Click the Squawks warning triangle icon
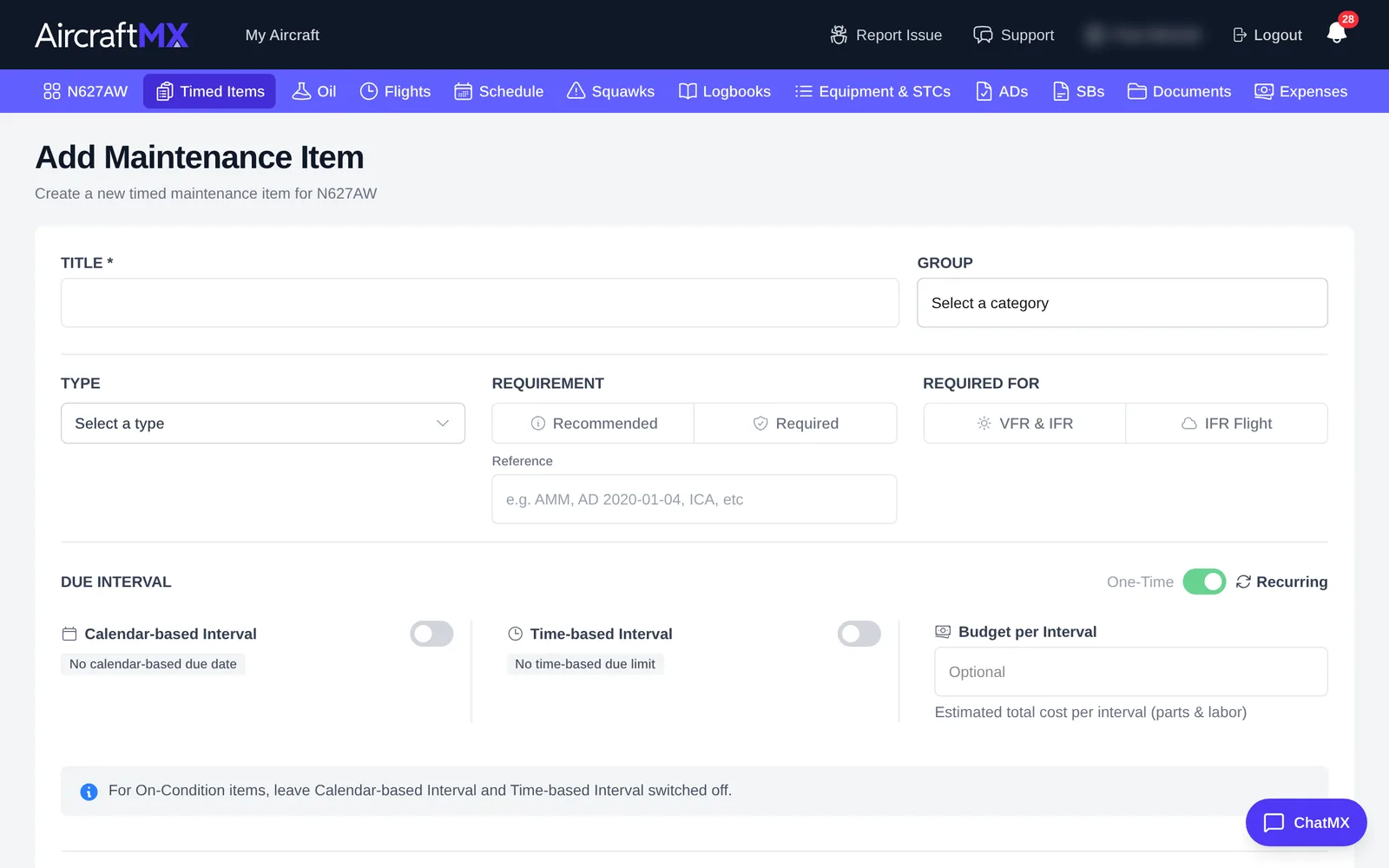Screen dimensions: 1389x868 point(576,91)
